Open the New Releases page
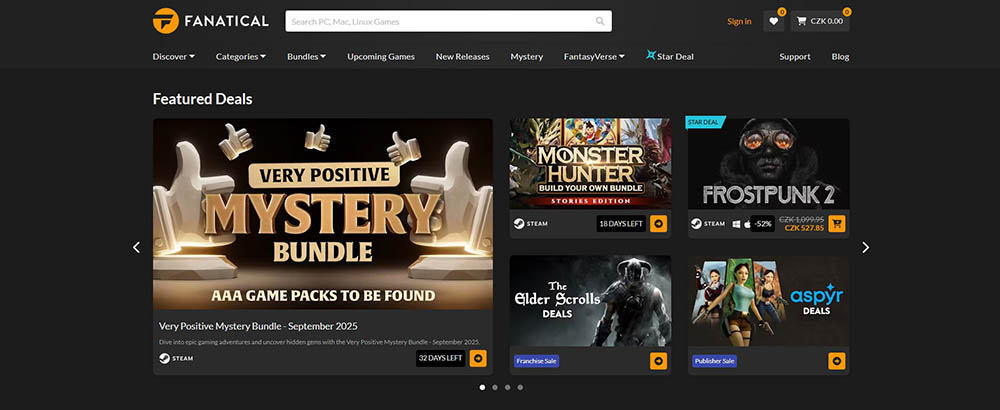The width and height of the screenshot is (1000, 410). point(462,57)
